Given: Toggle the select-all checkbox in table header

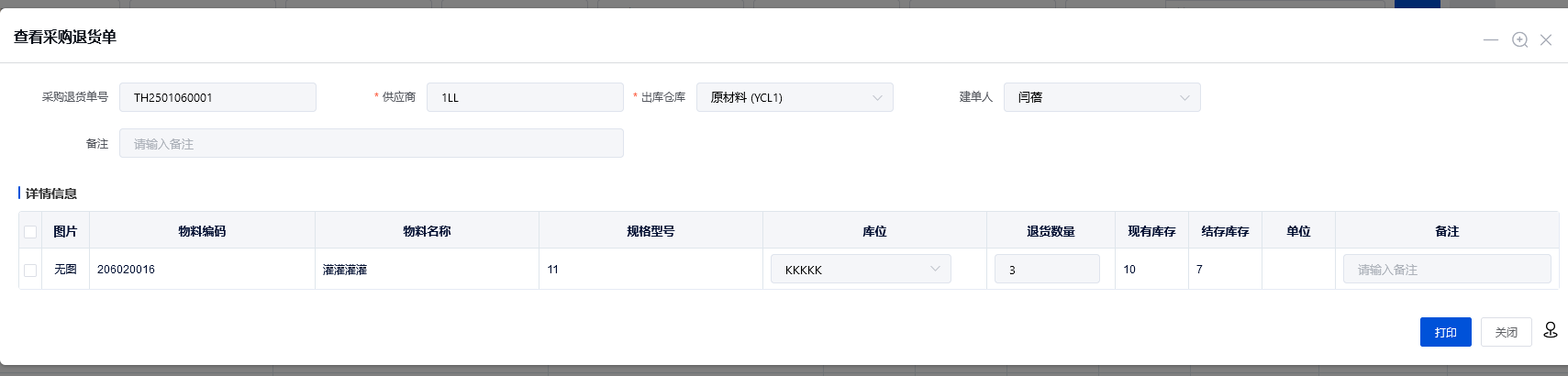Looking at the screenshot, I should (30, 231).
